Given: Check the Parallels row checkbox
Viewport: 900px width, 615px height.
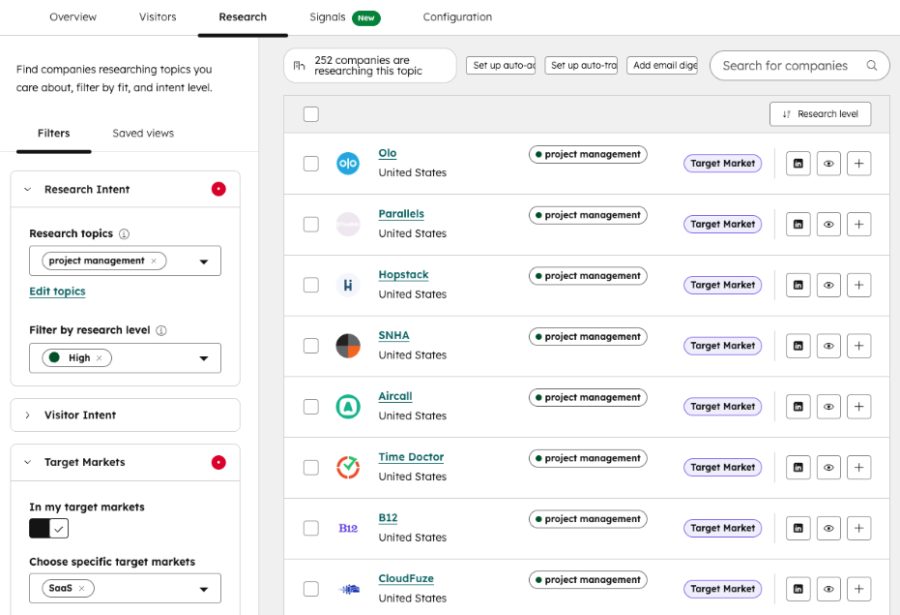Looking at the screenshot, I should click(311, 225).
